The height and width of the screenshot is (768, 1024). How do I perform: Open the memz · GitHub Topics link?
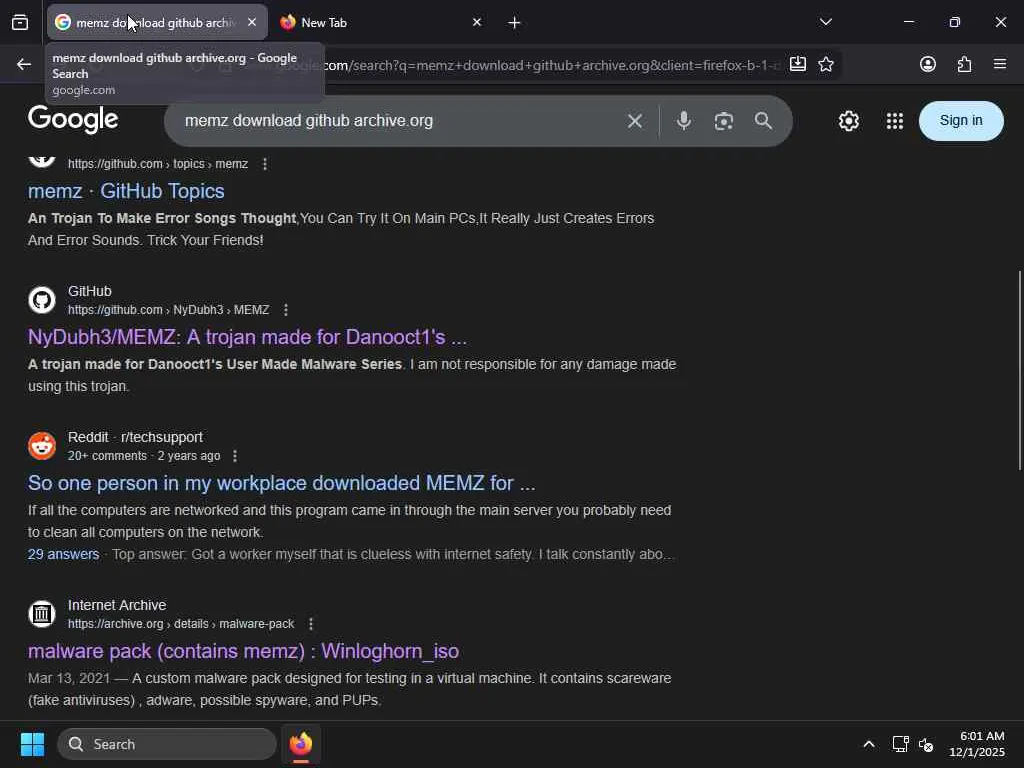[x=126, y=191]
